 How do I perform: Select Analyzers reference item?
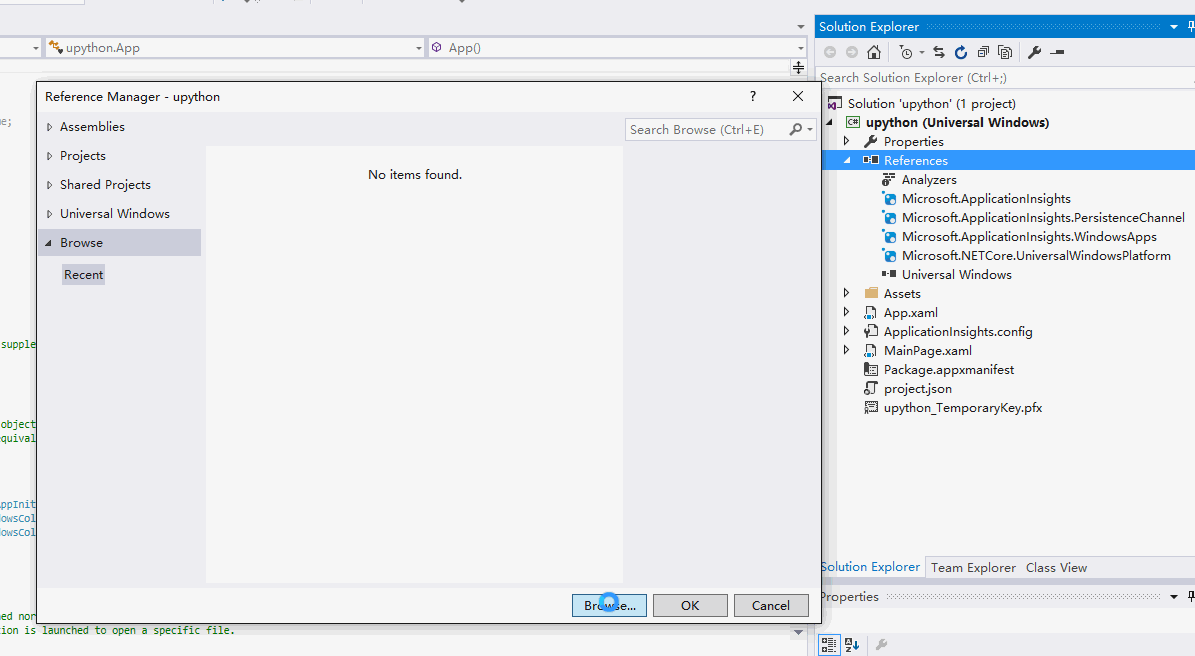pyautogui.click(x=929, y=180)
